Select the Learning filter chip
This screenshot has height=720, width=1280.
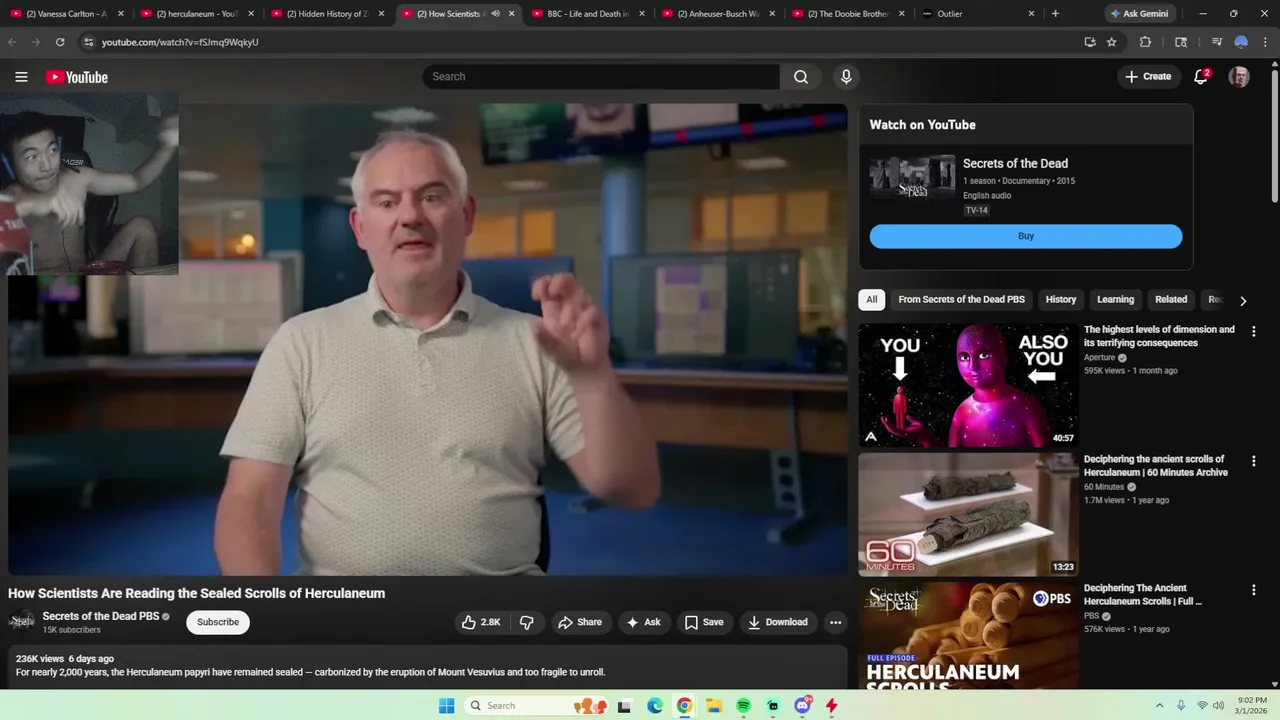(x=1115, y=299)
